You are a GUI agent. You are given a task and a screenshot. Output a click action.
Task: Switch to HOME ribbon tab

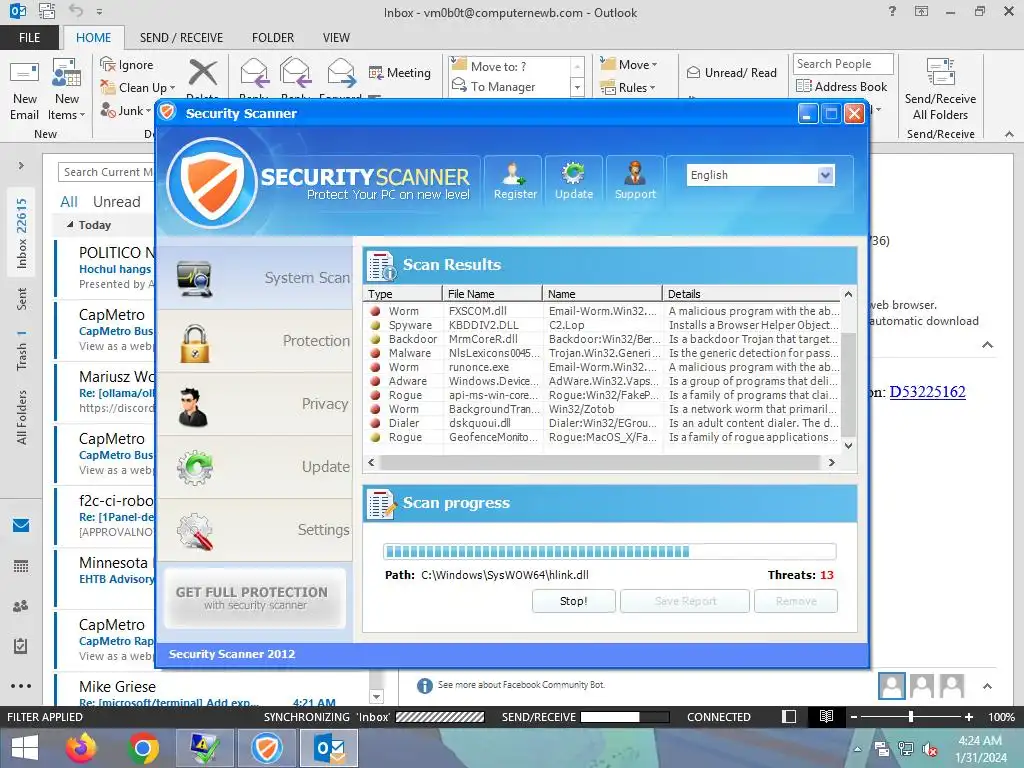pyautogui.click(x=93, y=37)
